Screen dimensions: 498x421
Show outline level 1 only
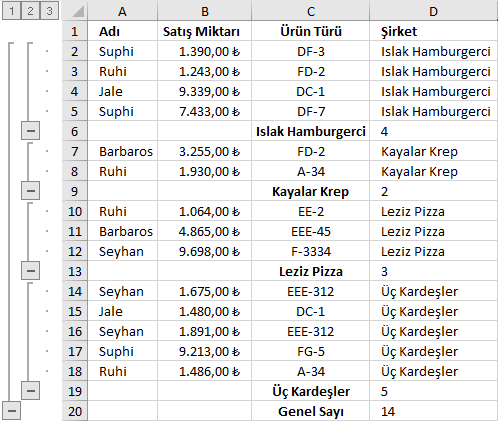click(x=12, y=11)
